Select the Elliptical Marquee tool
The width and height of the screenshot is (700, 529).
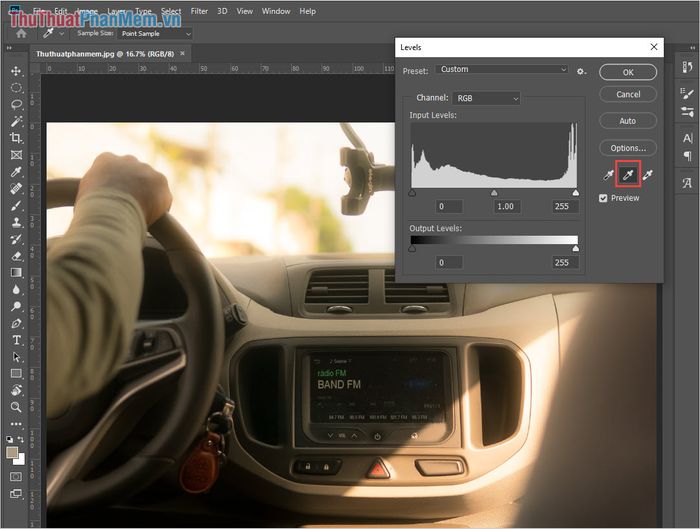[x=16, y=88]
